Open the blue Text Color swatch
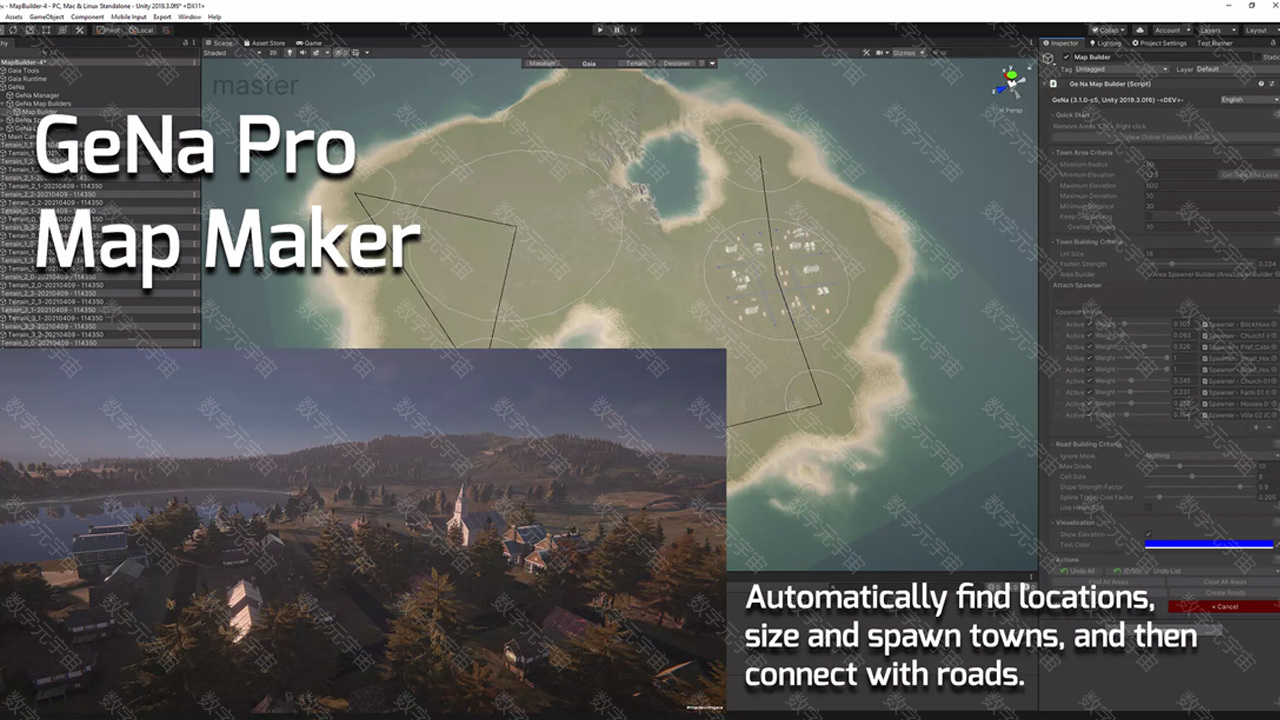This screenshot has height=720, width=1280. 1209,544
